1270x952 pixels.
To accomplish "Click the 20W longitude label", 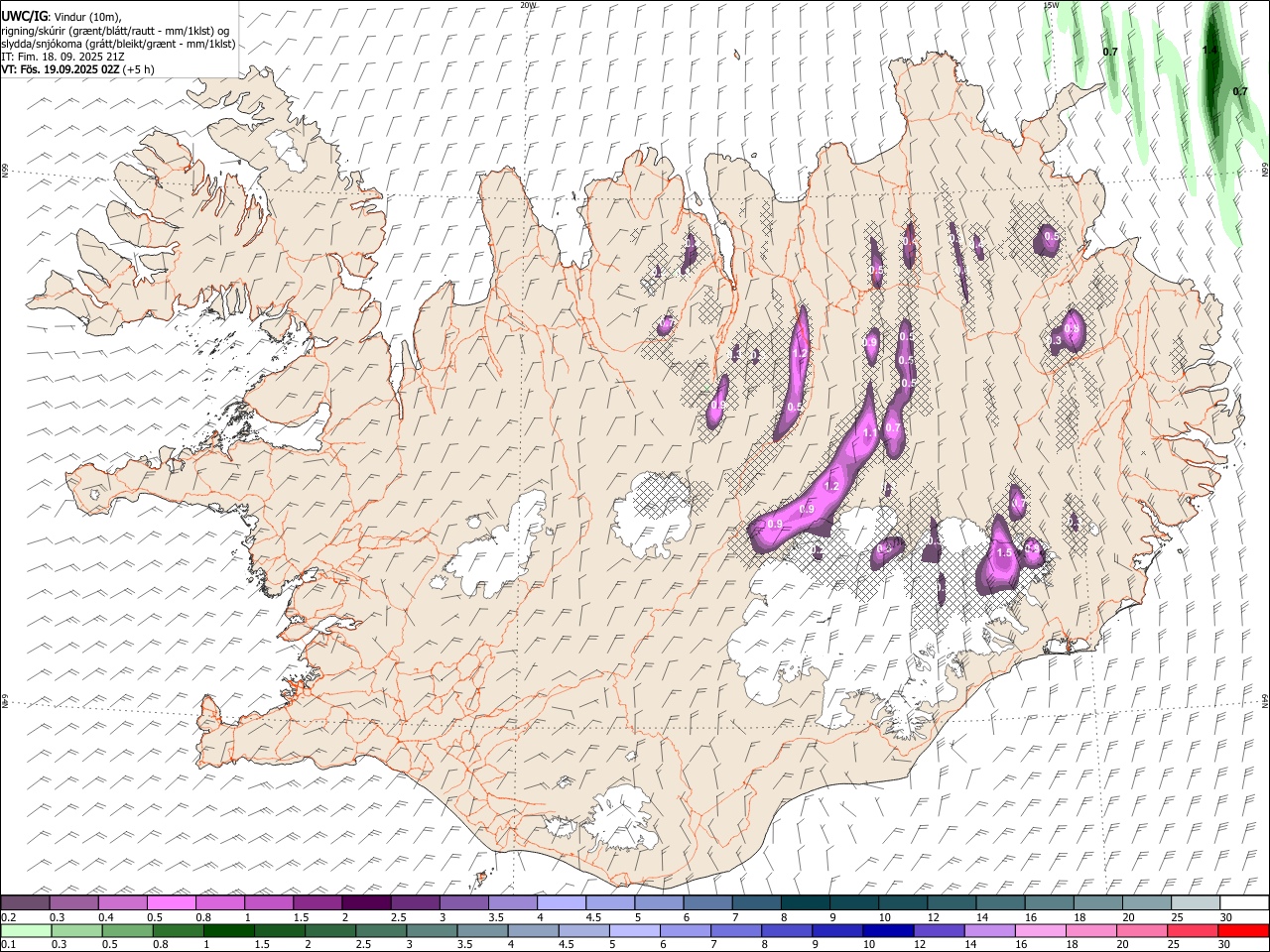I will click(x=529, y=5).
